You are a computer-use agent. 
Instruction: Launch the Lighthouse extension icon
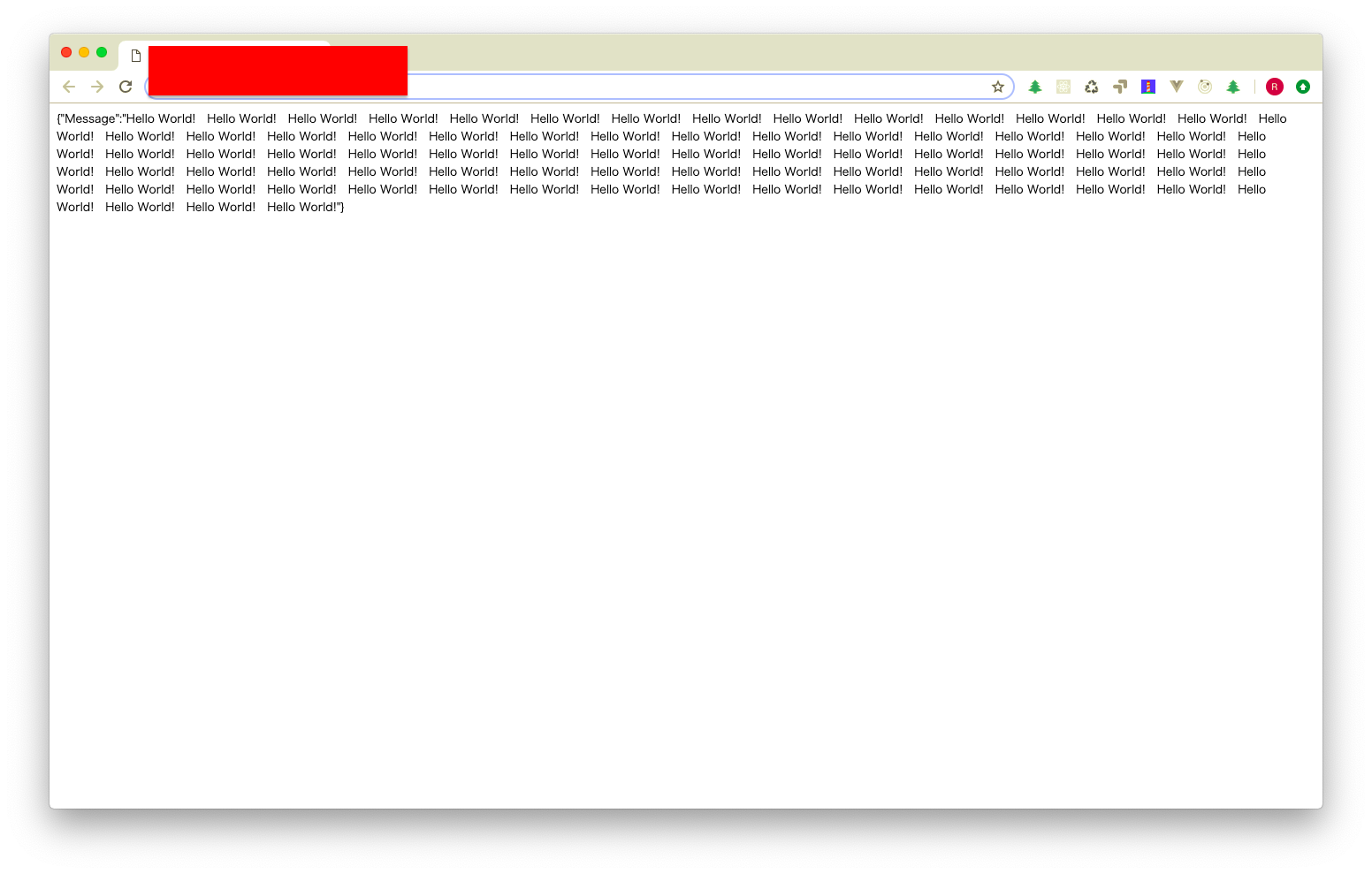[x=1148, y=87]
